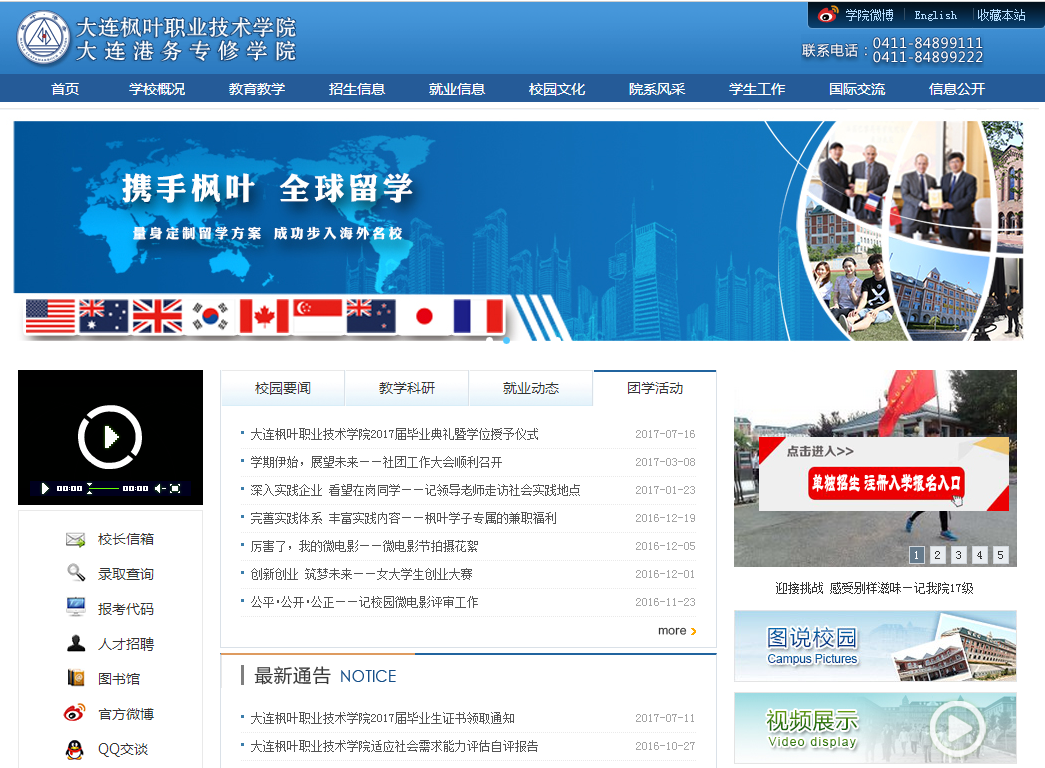
Task: Click the QQ交谈 penguin icon
Action: (76, 749)
